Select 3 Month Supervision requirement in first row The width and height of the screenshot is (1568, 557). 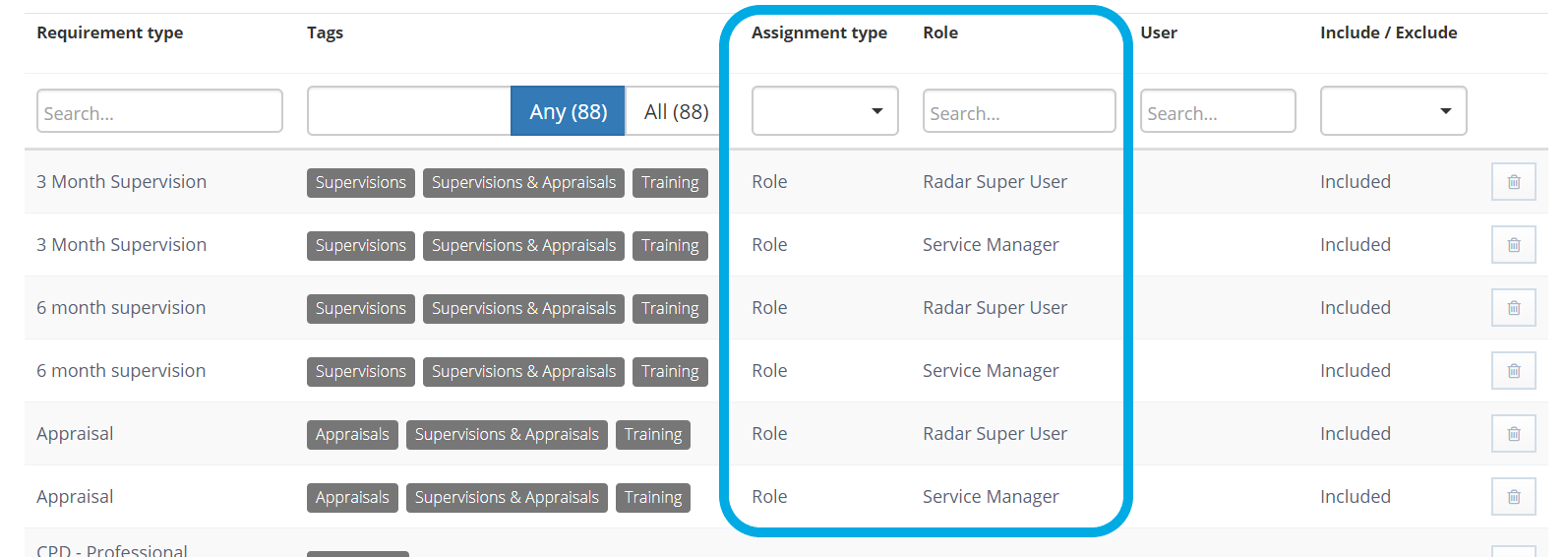point(122,182)
